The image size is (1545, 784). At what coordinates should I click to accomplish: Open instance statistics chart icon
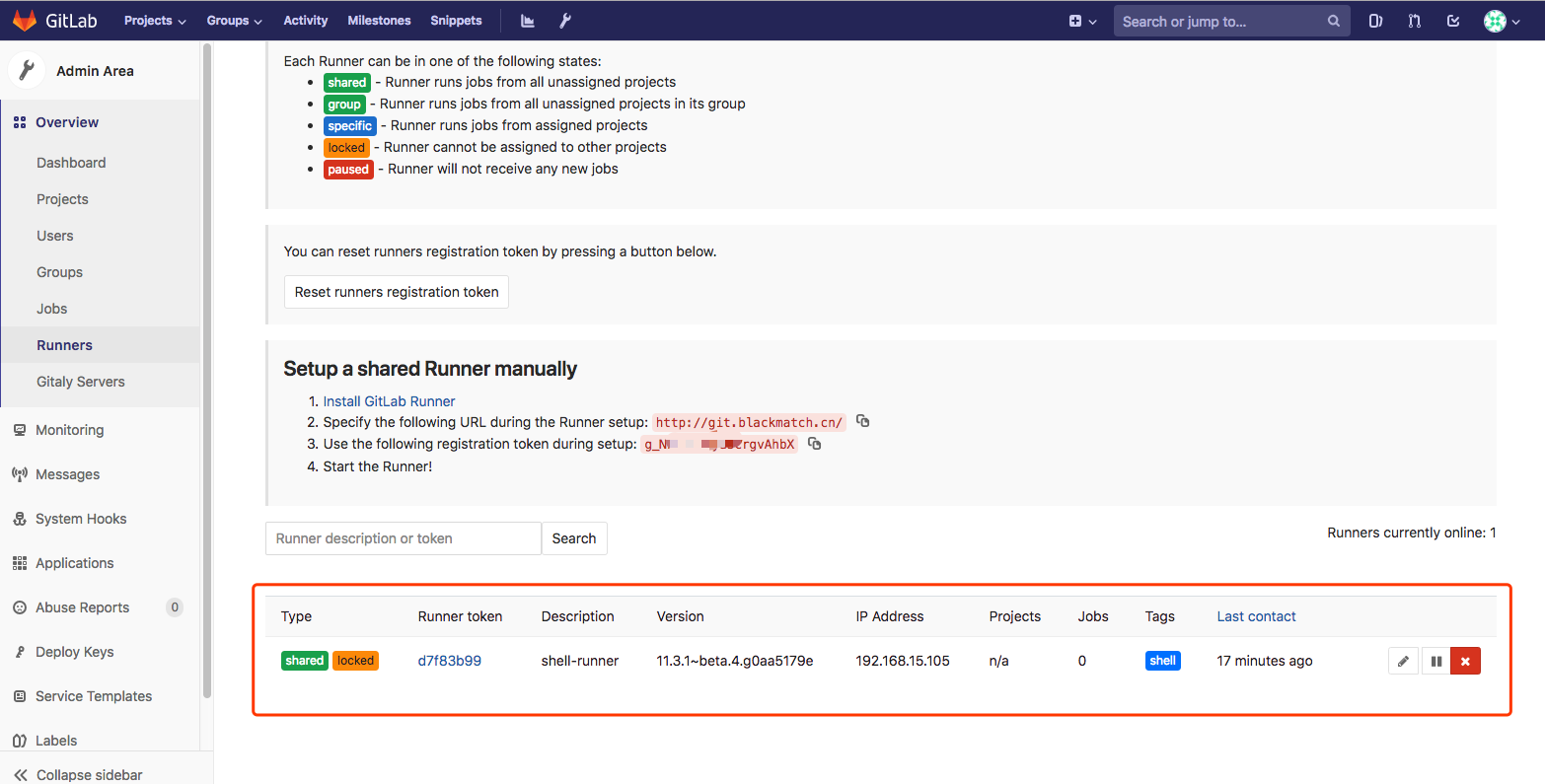528,21
